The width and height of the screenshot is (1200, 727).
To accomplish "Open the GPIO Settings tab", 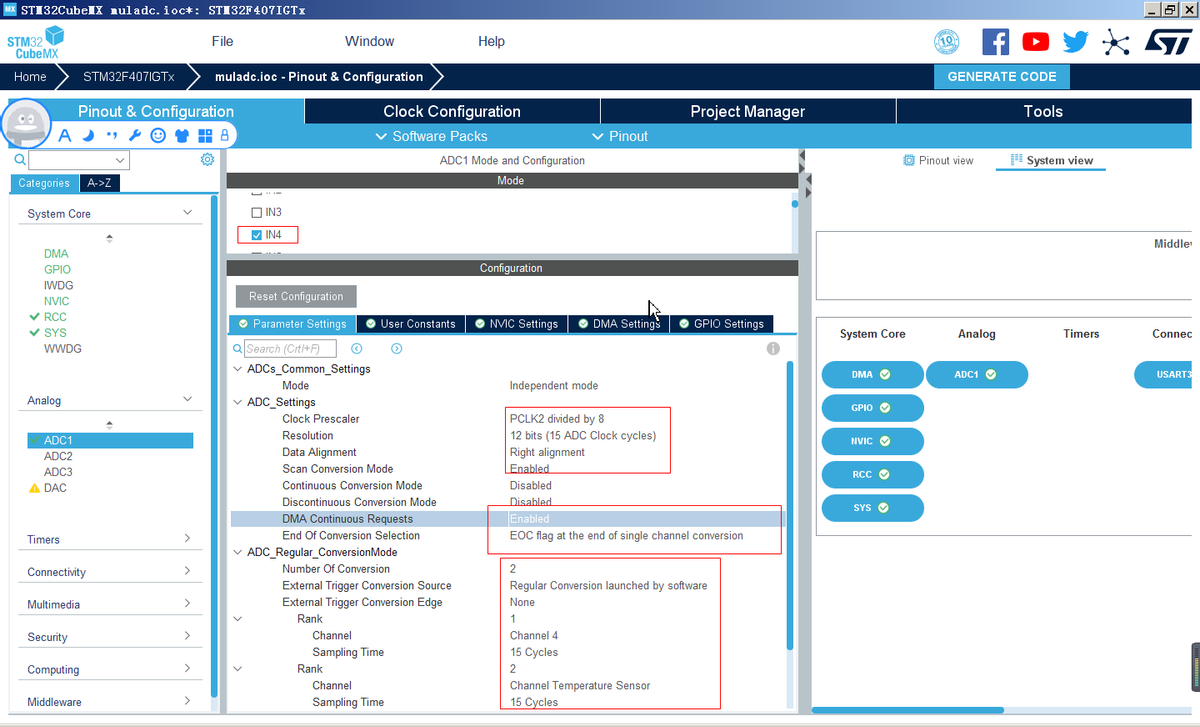I will [721, 324].
